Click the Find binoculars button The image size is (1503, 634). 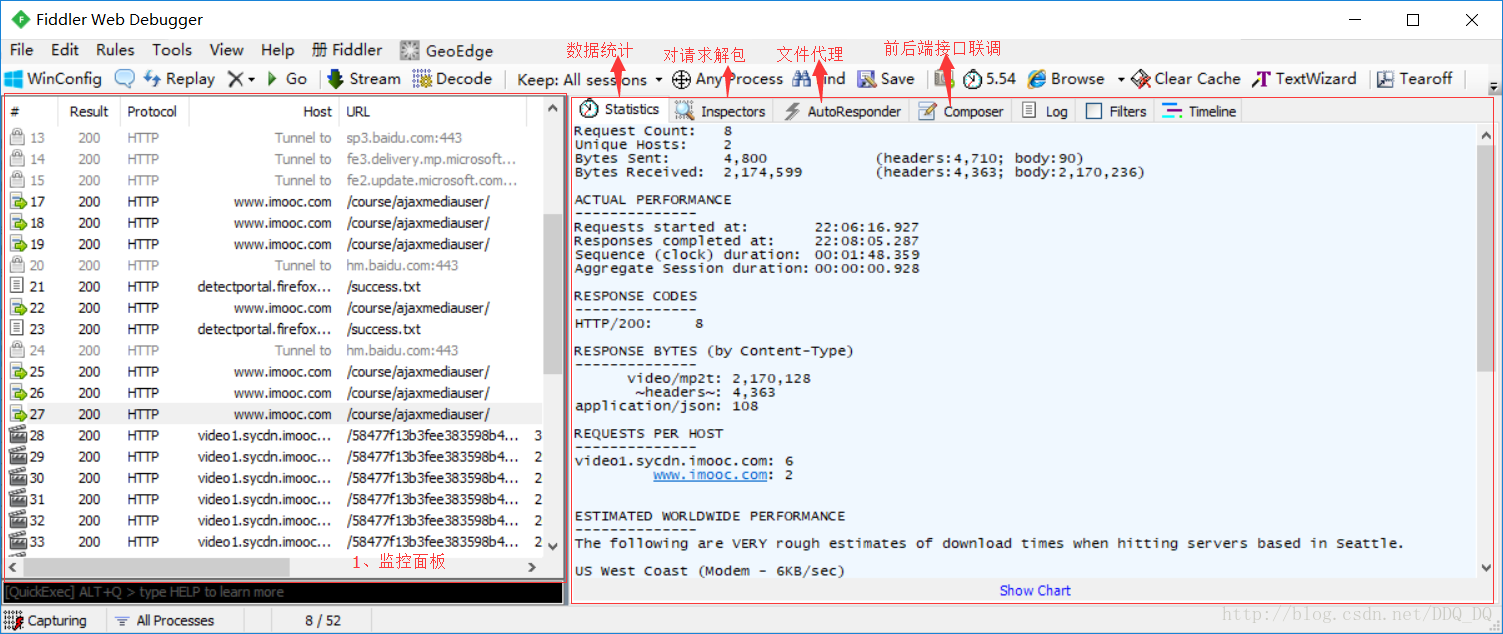(x=818, y=79)
